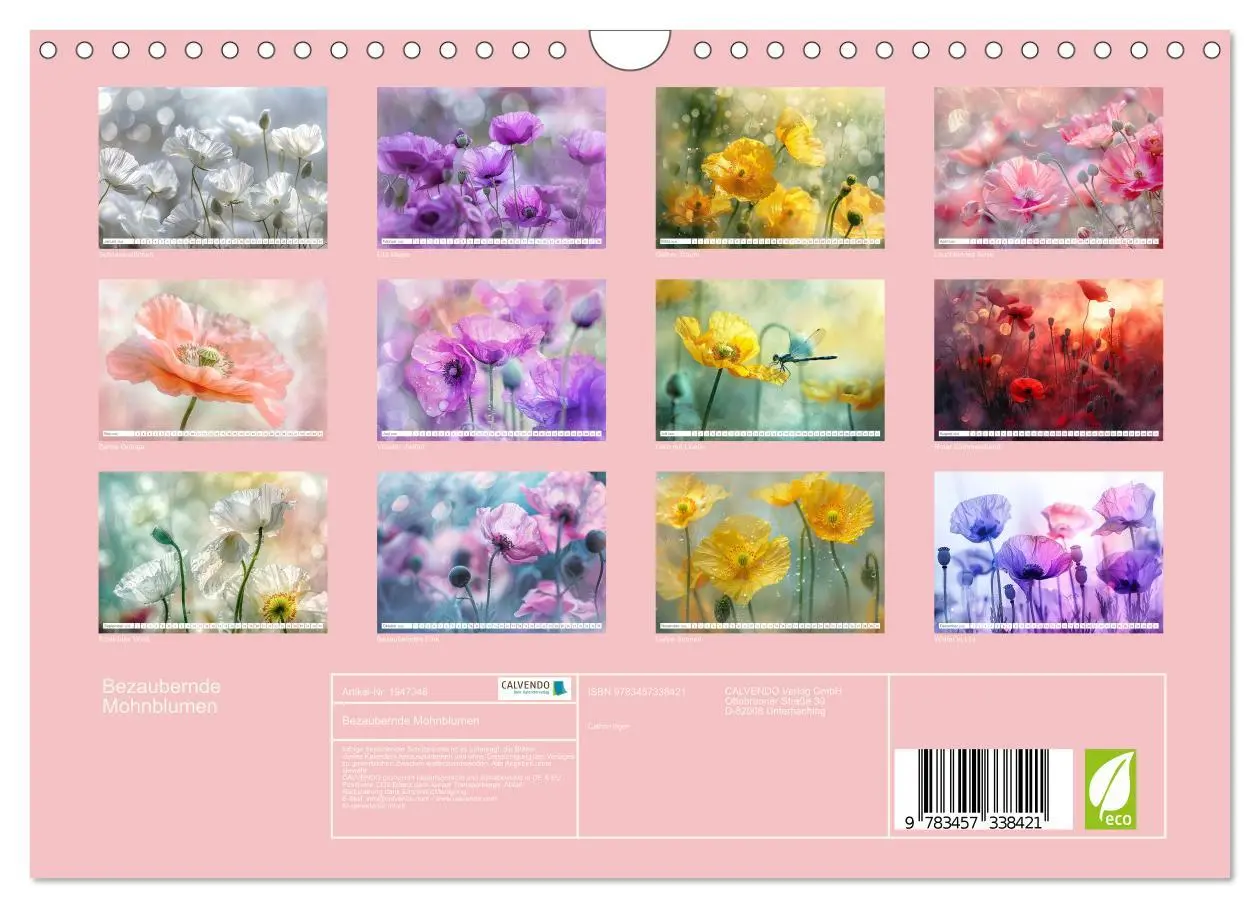The width and height of the screenshot is (1260, 908).
Task: Click the CALVENDO publisher logo
Action: [x=527, y=690]
